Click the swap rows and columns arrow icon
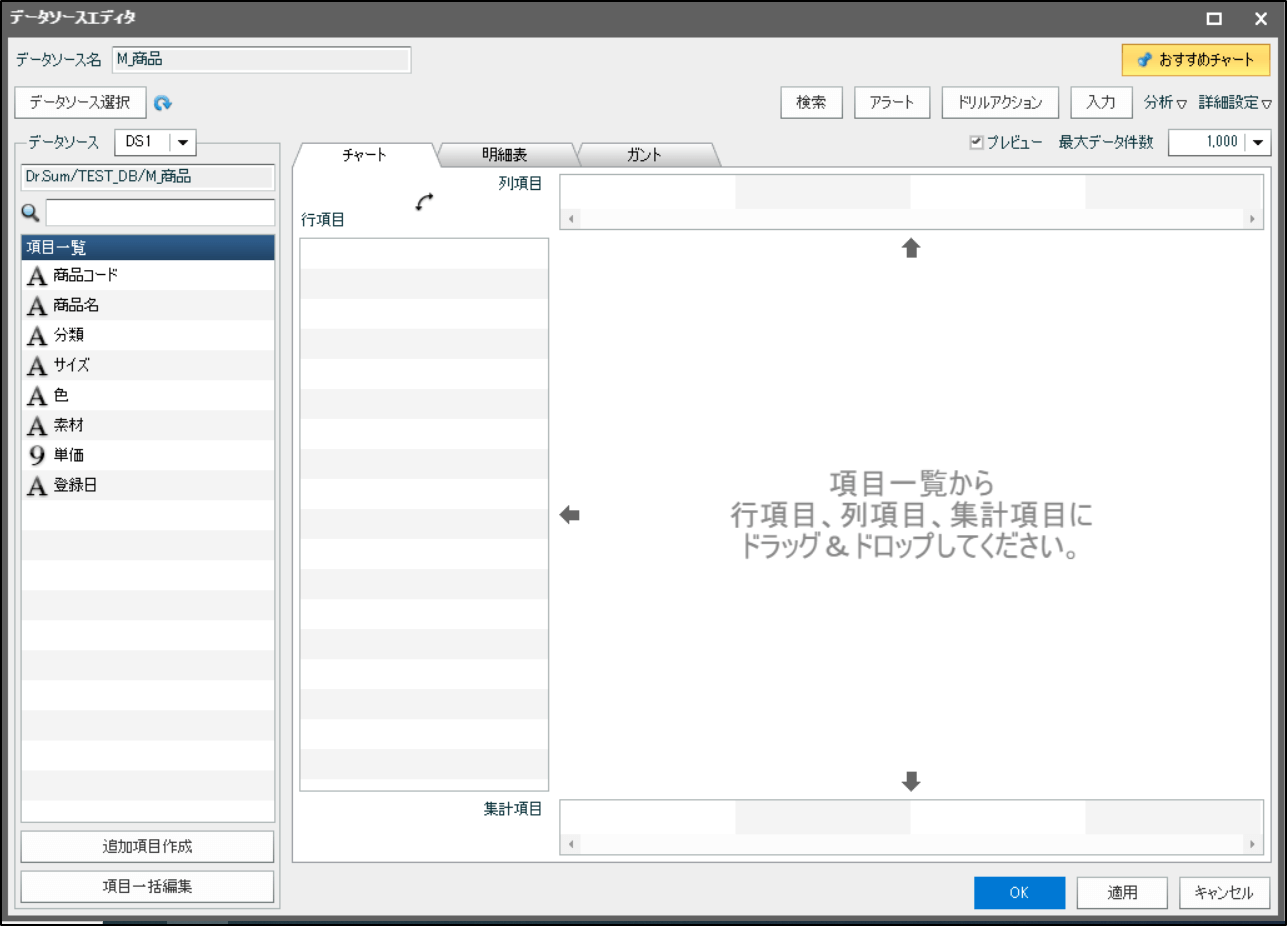Image resolution: width=1287 pixels, height=926 pixels. pos(425,201)
